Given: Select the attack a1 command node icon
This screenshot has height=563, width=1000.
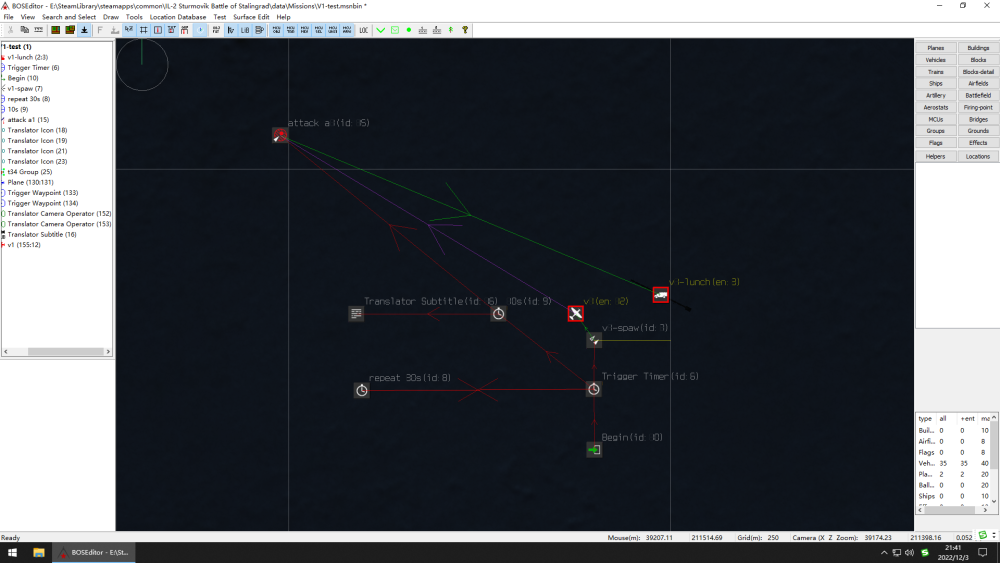Looking at the screenshot, I should point(280,135).
